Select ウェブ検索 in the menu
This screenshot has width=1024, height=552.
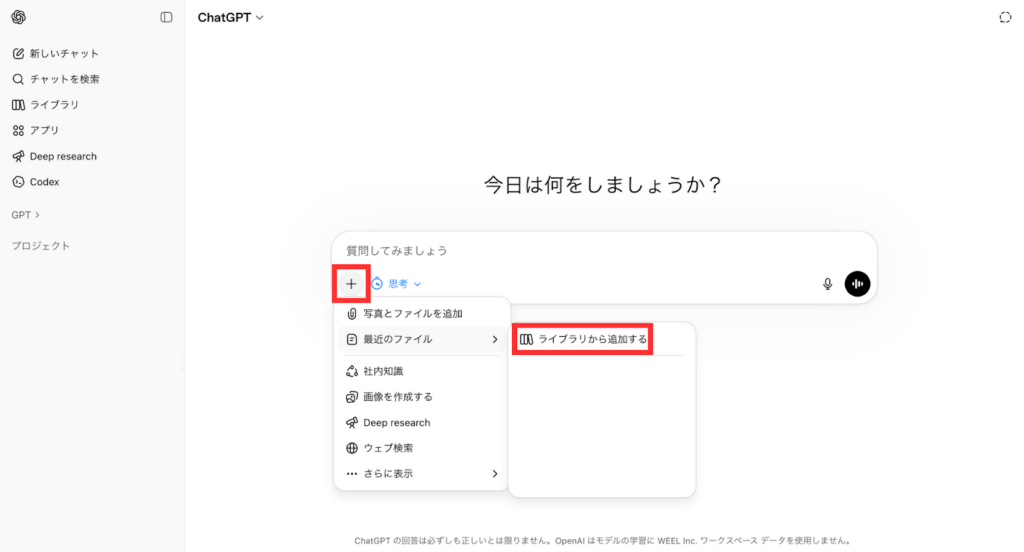pos(421,448)
